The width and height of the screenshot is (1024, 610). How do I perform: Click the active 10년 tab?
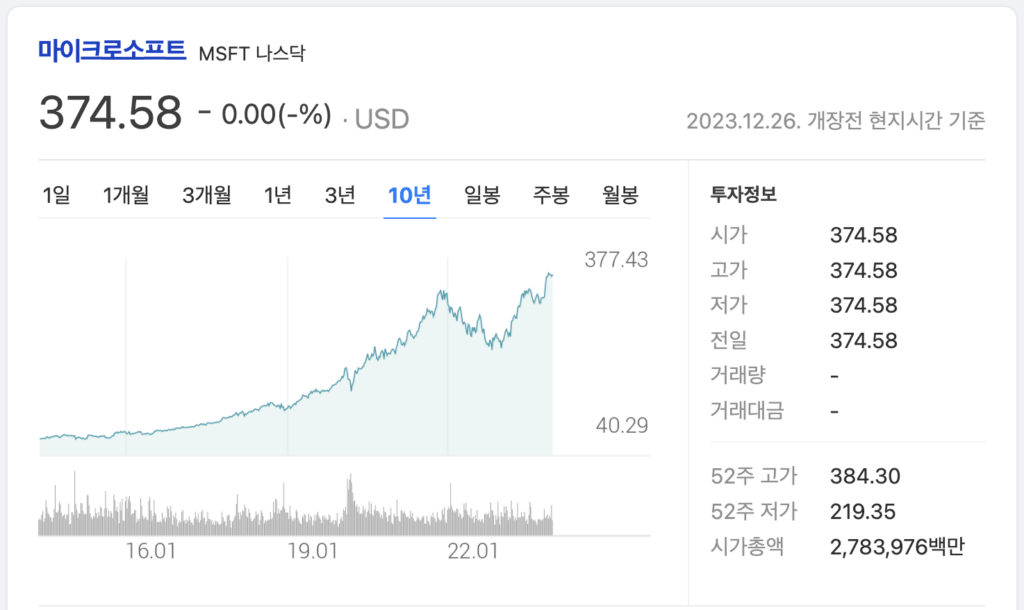[x=410, y=196]
